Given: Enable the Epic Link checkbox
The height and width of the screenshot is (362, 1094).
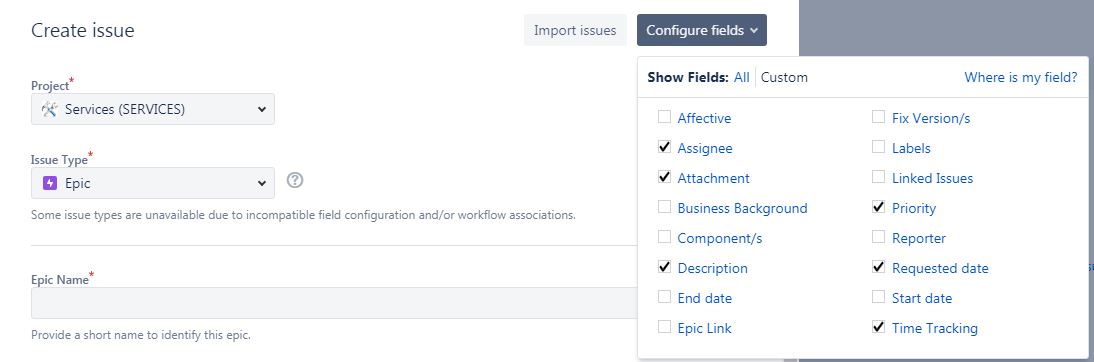Looking at the screenshot, I should 664,327.
